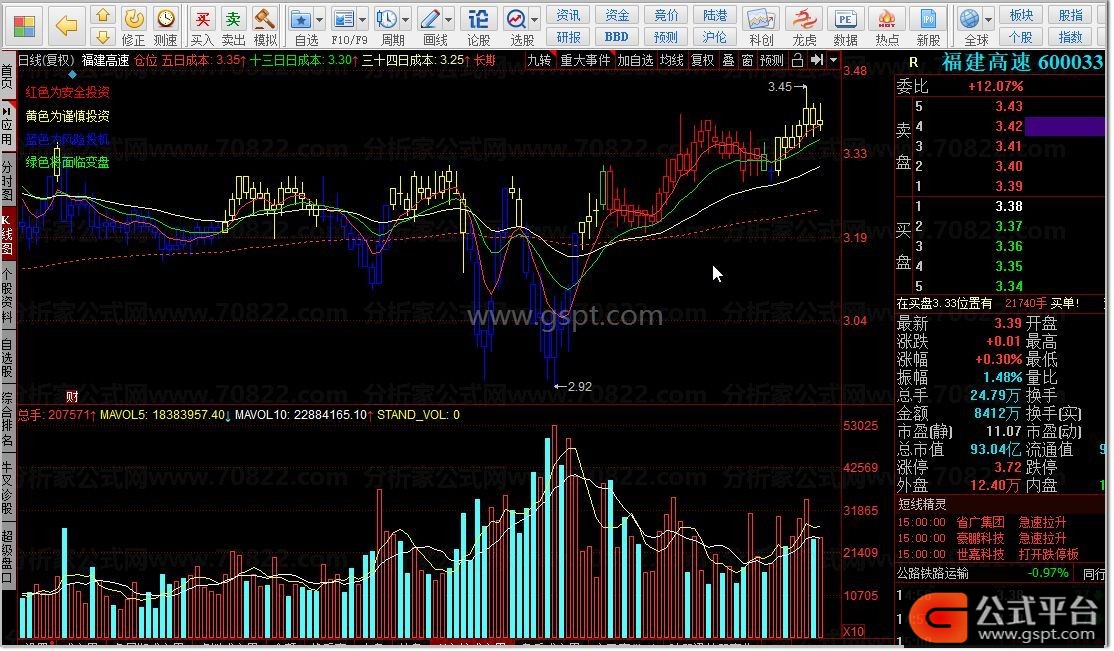Switch to the K线图 side tab
Image resolution: width=1114 pixels, height=651 pixels.
7,234
